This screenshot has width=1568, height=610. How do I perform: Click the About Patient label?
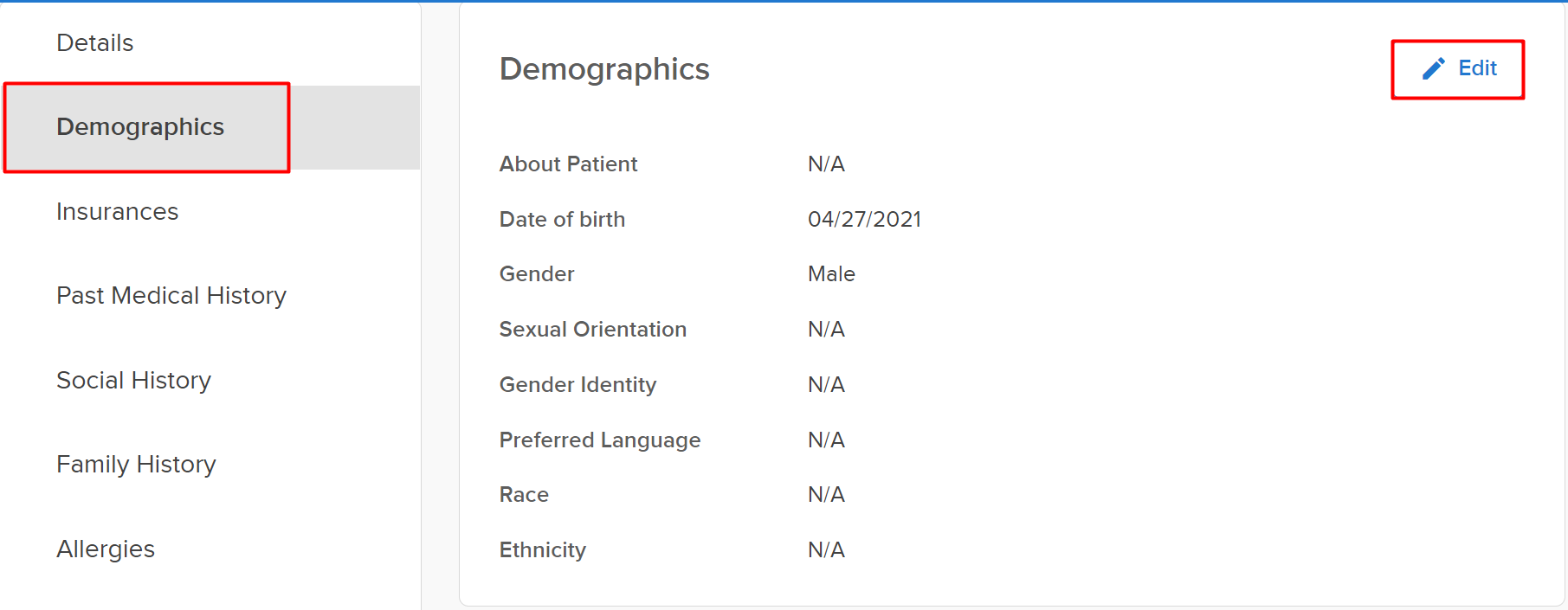pyautogui.click(x=568, y=164)
